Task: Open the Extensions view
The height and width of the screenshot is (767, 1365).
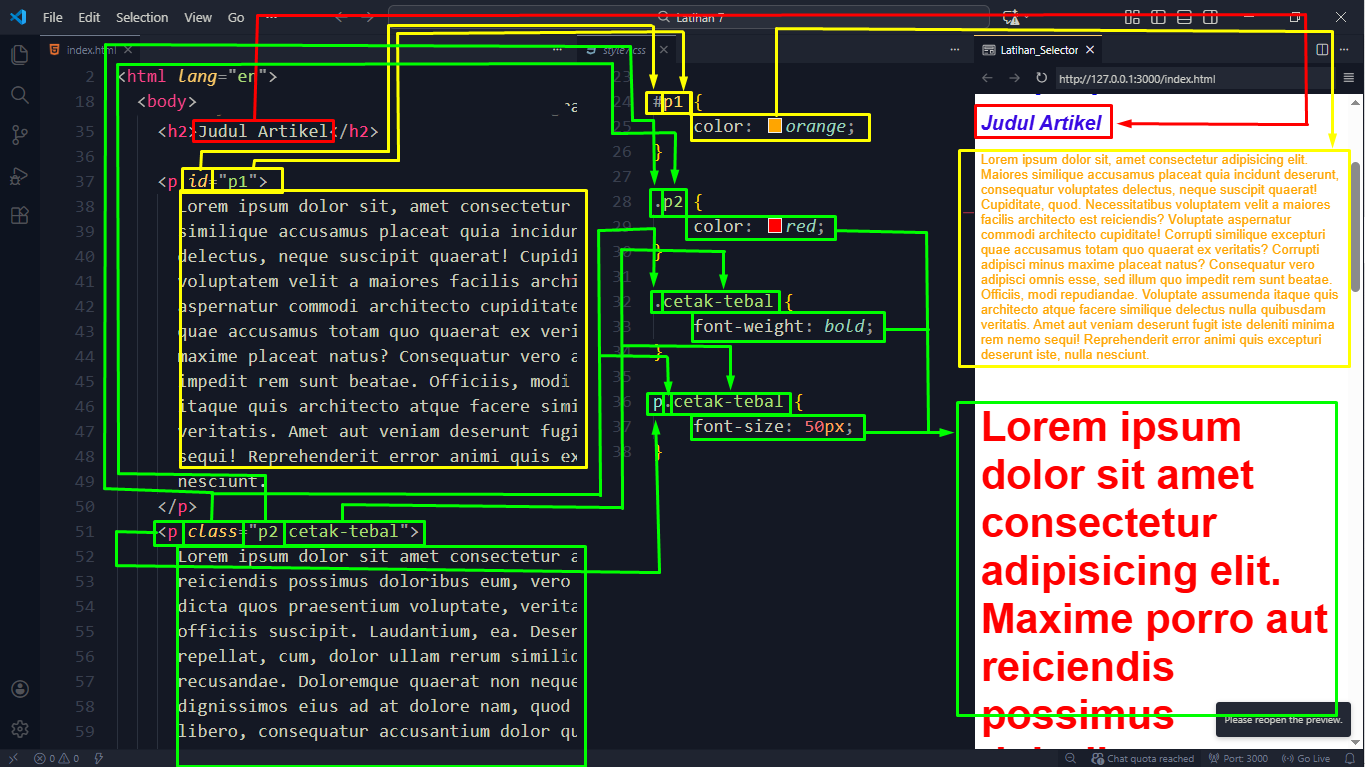Action: click(x=19, y=215)
